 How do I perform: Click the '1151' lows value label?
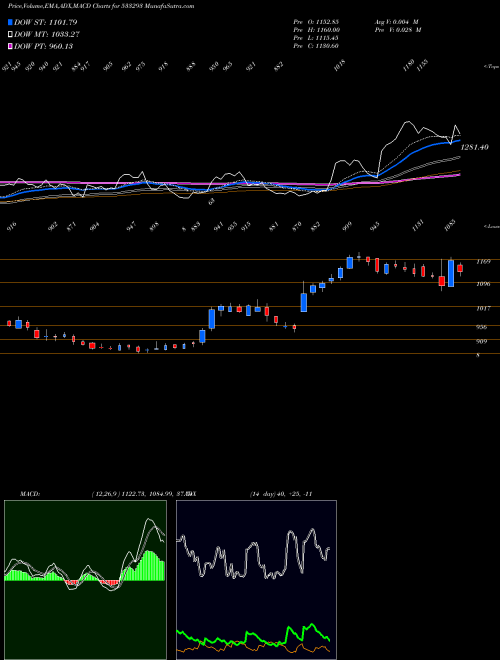[x=418, y=226]
